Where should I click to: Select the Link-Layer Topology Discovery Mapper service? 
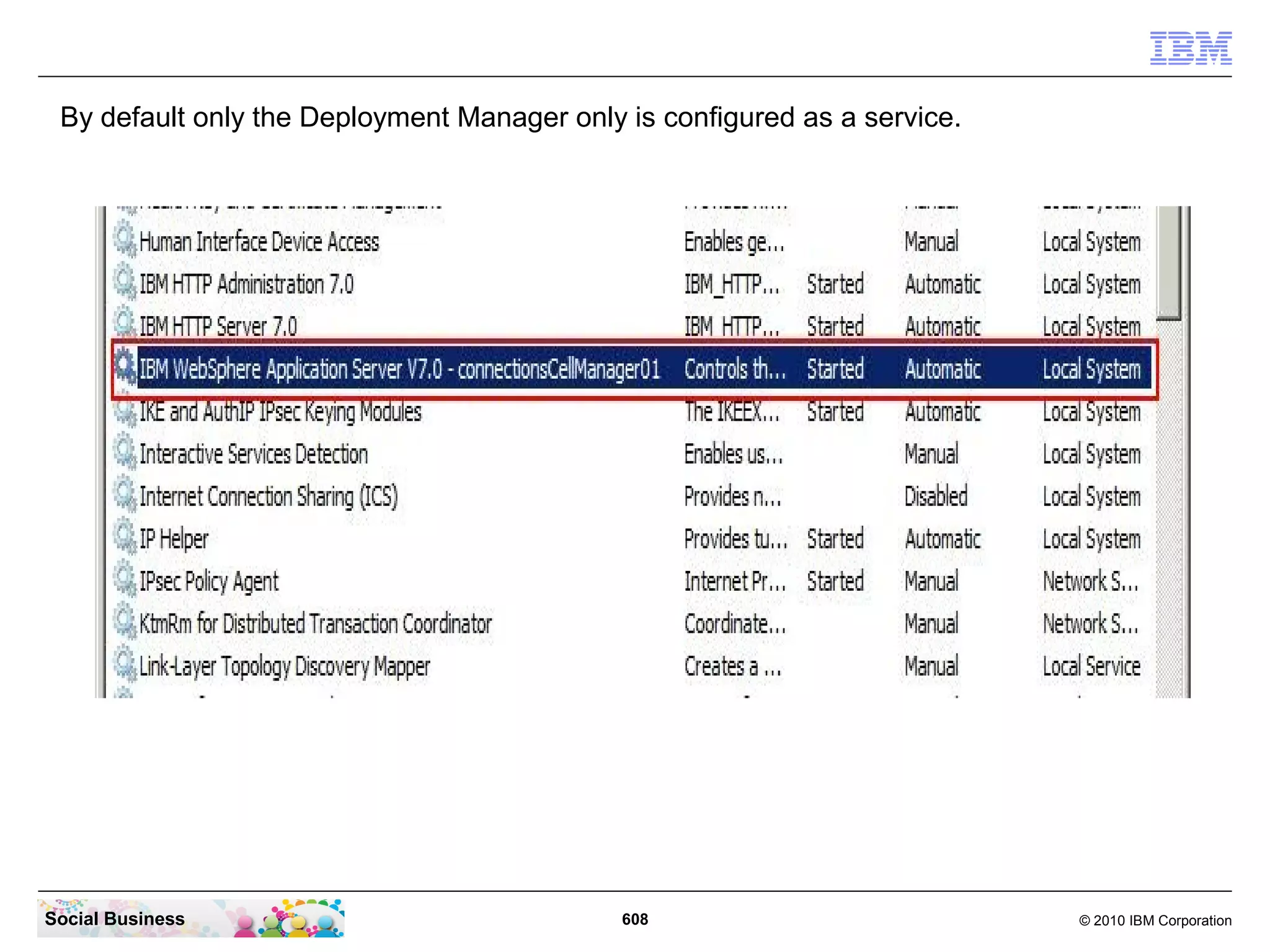(285, 667)
